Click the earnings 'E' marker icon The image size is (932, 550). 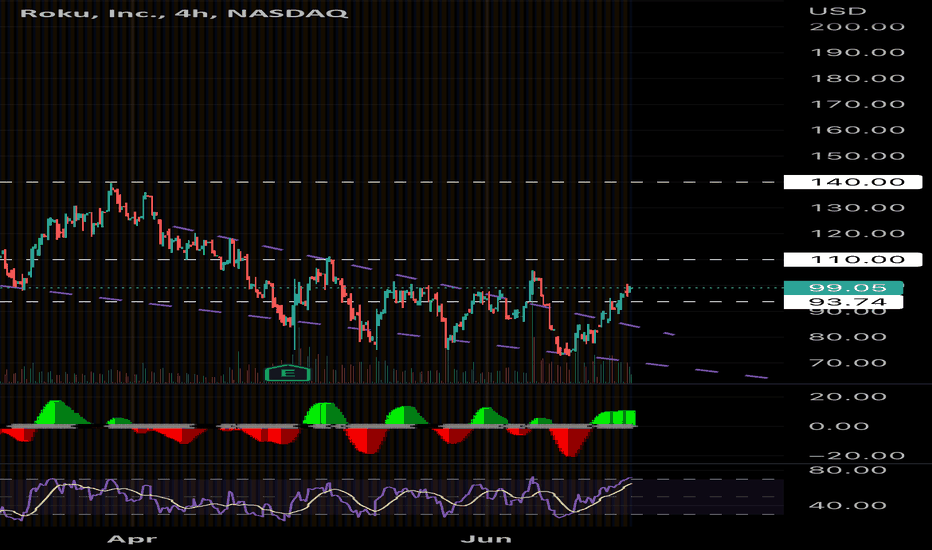[288, 373]
